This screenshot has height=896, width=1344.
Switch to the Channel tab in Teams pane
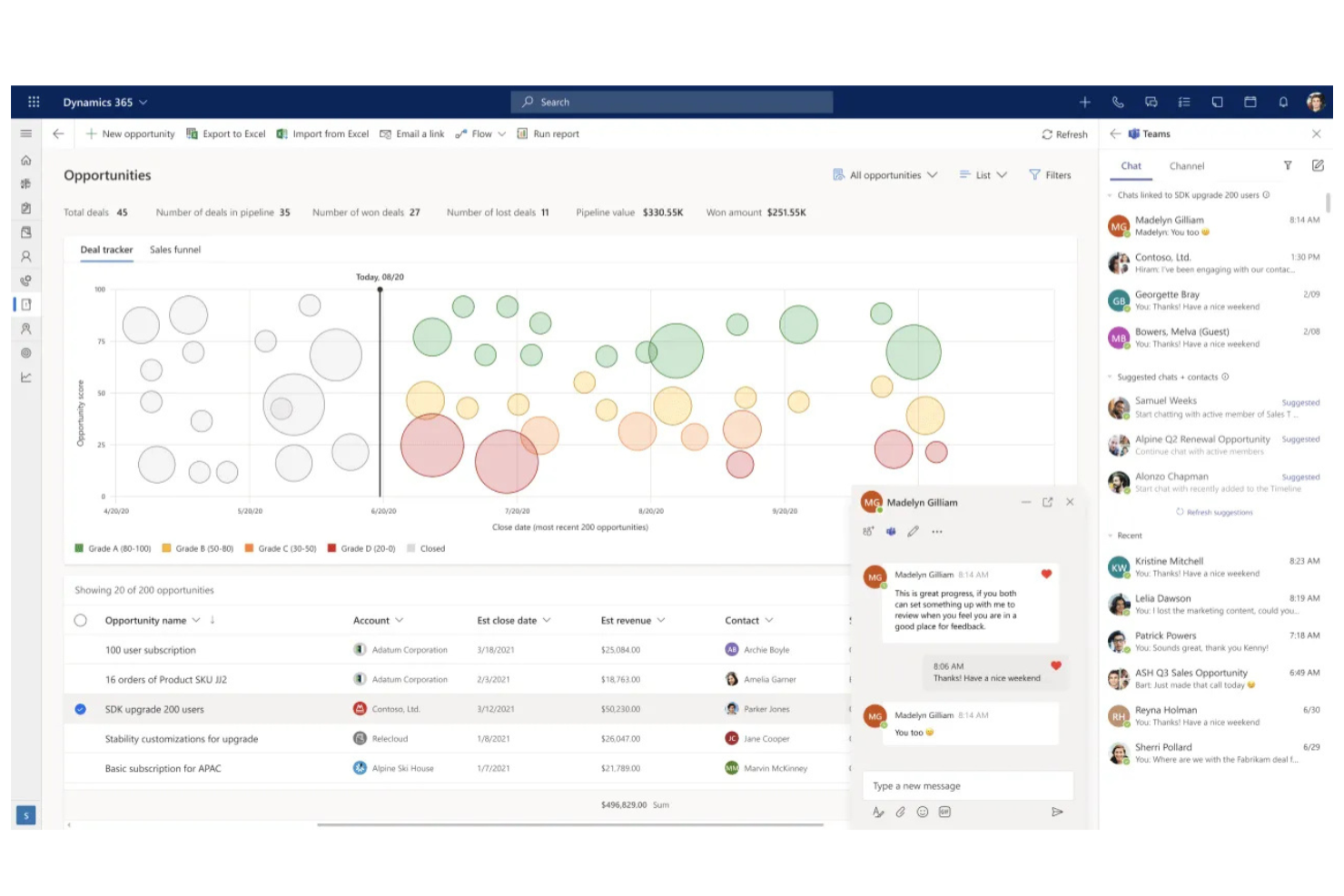[x=1186, y=166]
